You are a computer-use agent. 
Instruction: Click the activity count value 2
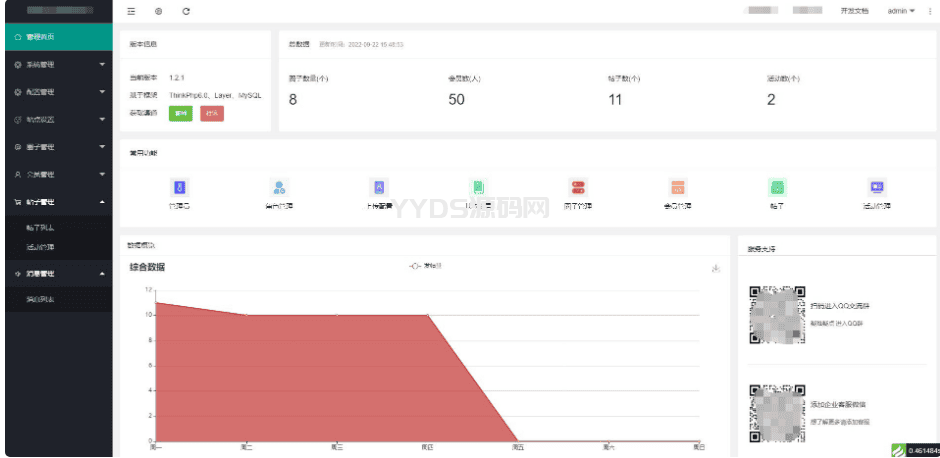[x=771, y=100]
